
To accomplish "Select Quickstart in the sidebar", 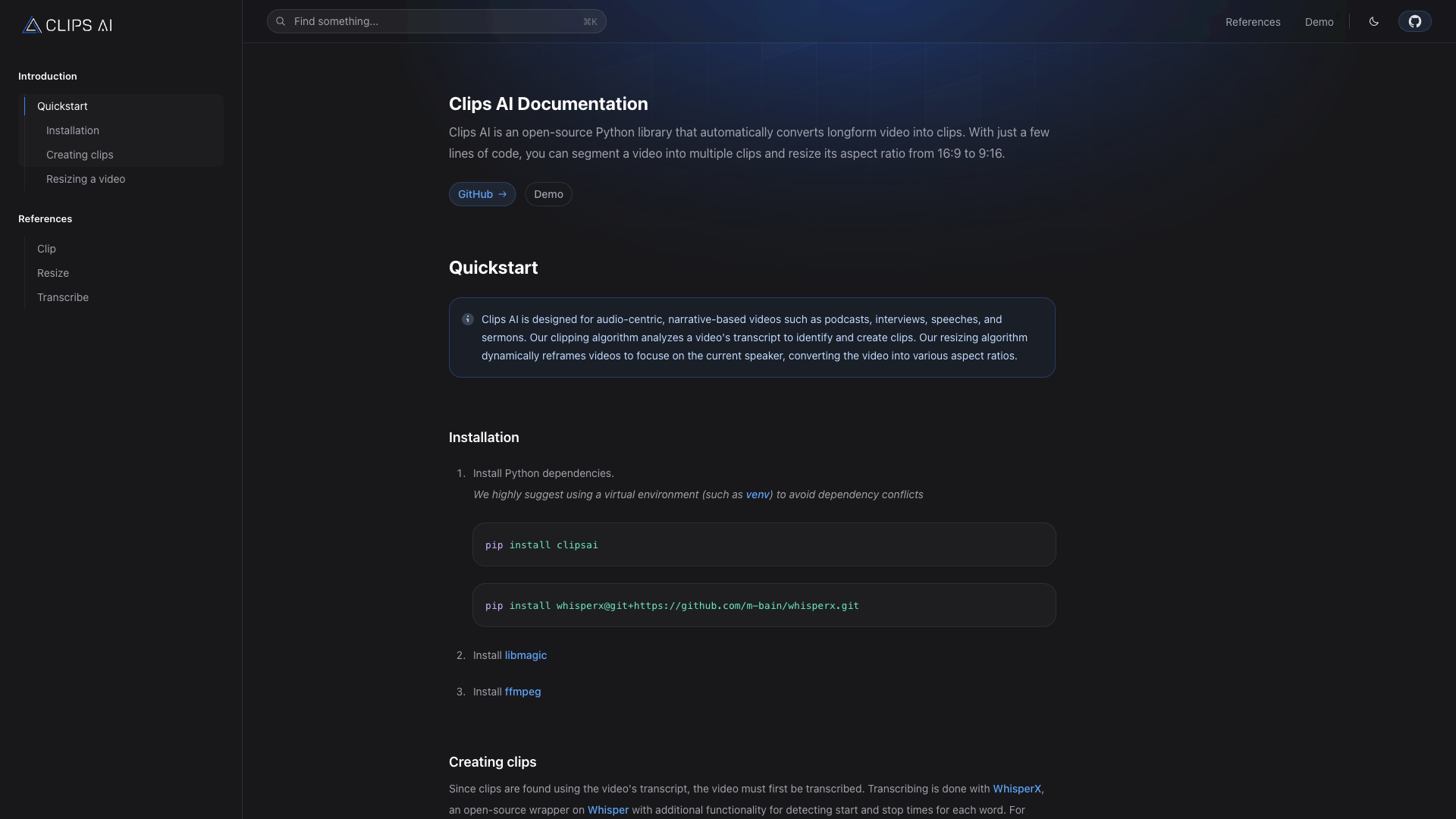I will (62, 106).
